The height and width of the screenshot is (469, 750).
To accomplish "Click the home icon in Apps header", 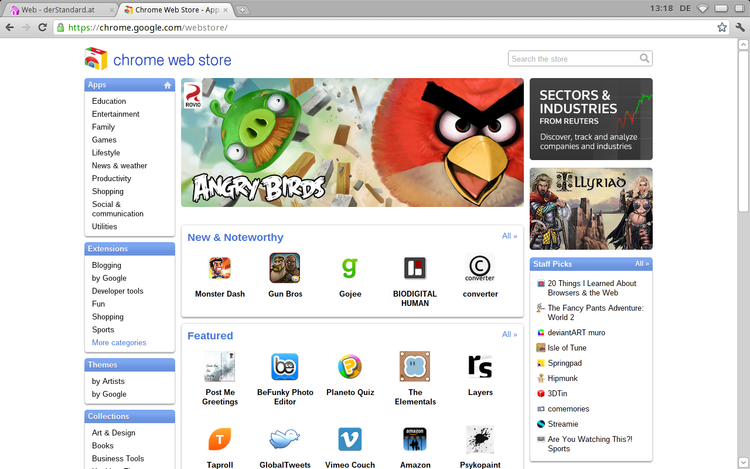I will (167, 85).
